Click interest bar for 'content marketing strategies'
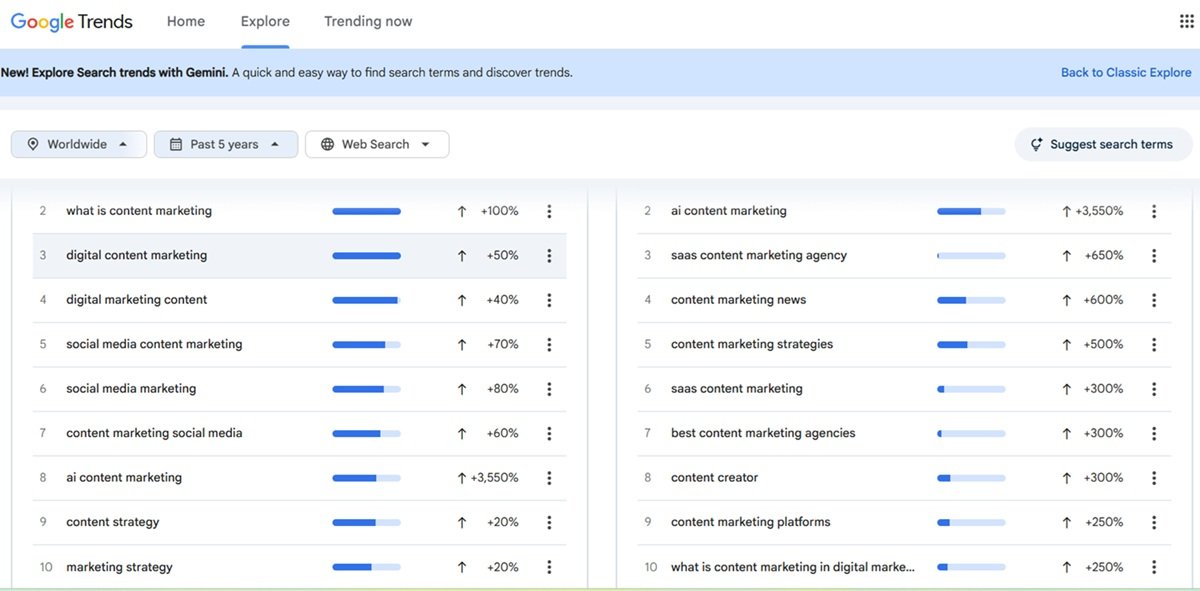Viewport: 1200px width, 591px height. [971, 344]
